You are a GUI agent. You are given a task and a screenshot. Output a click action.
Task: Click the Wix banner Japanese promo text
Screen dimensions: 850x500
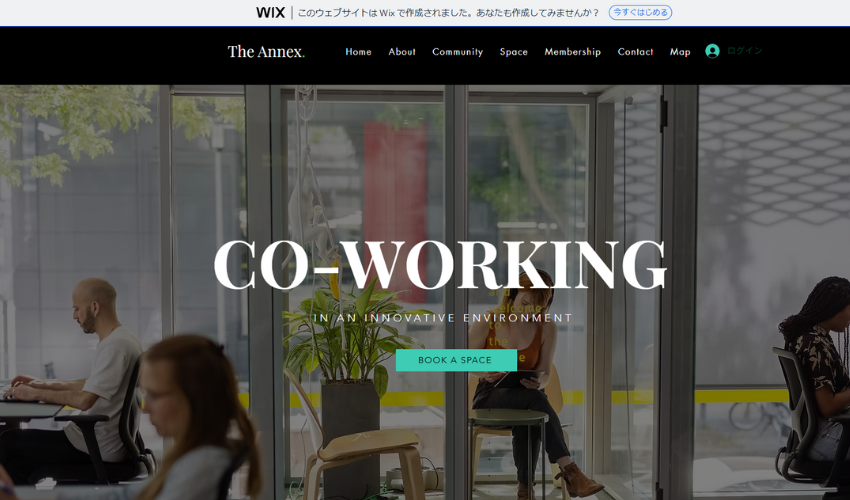[x=449, y=12]
